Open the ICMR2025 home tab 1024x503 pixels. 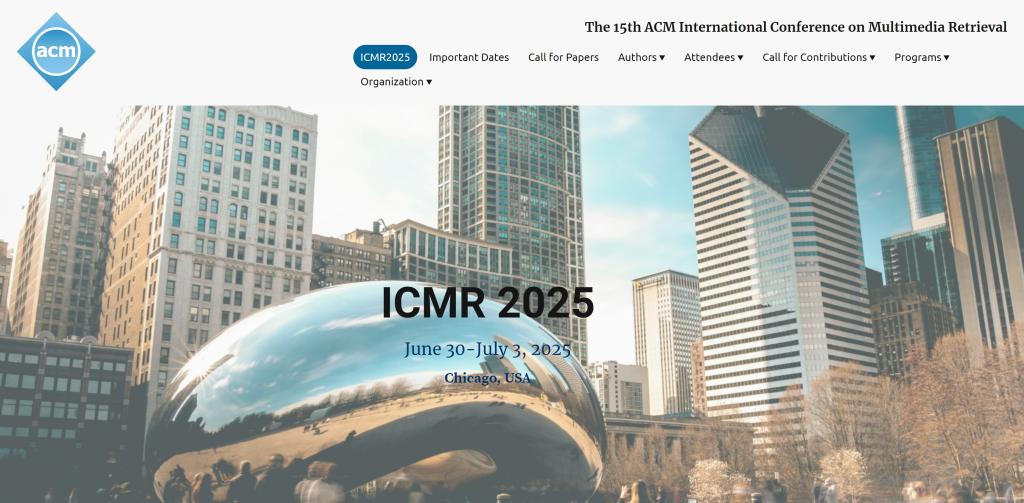[385, 57]
